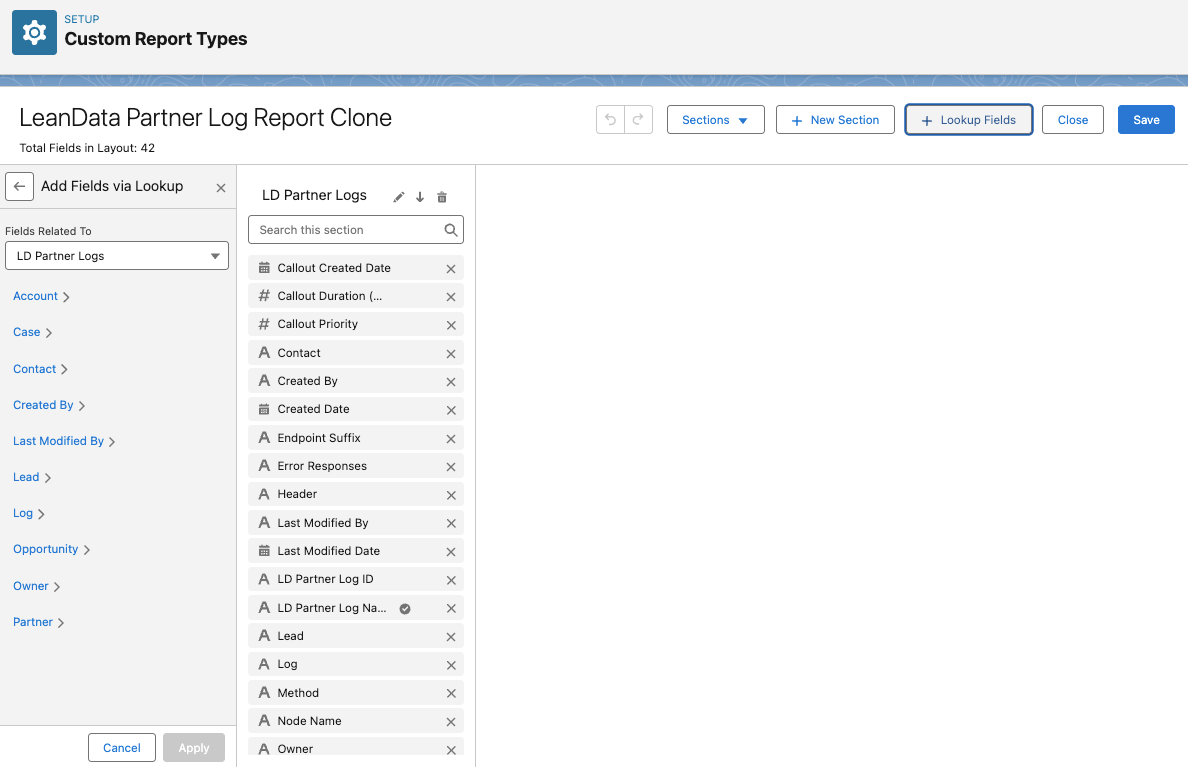Click the Setup gear icon

pos(34,32)
